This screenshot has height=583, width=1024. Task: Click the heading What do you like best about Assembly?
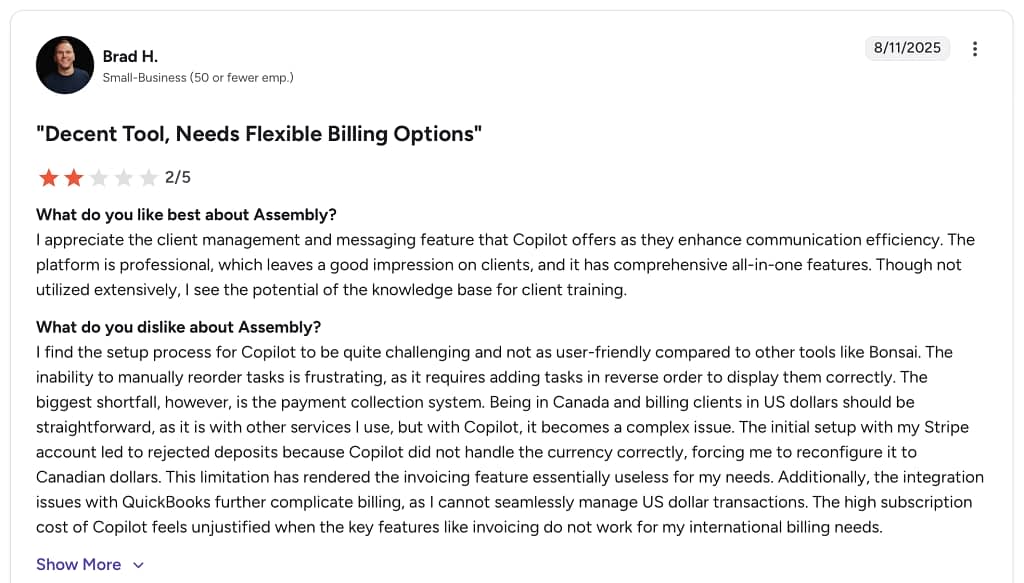tap(186, 215)
